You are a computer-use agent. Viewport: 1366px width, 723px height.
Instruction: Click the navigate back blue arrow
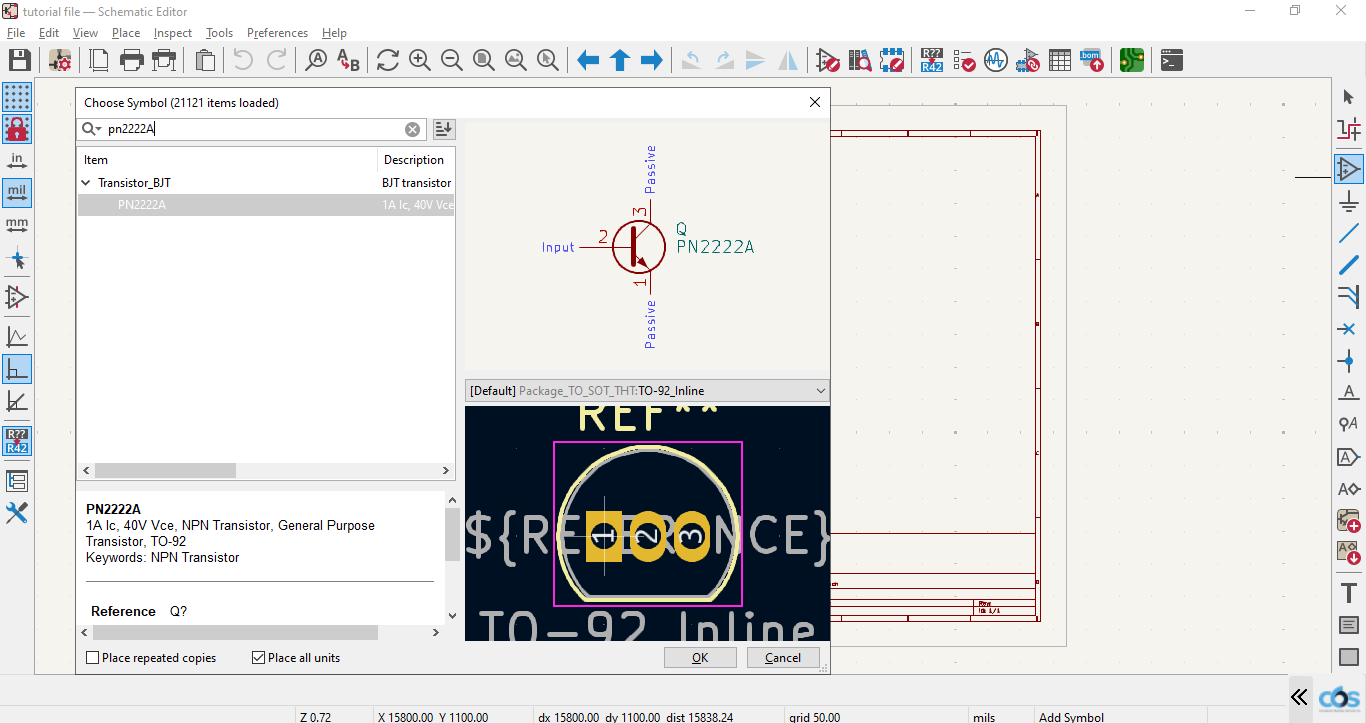(x=588, y=60)
